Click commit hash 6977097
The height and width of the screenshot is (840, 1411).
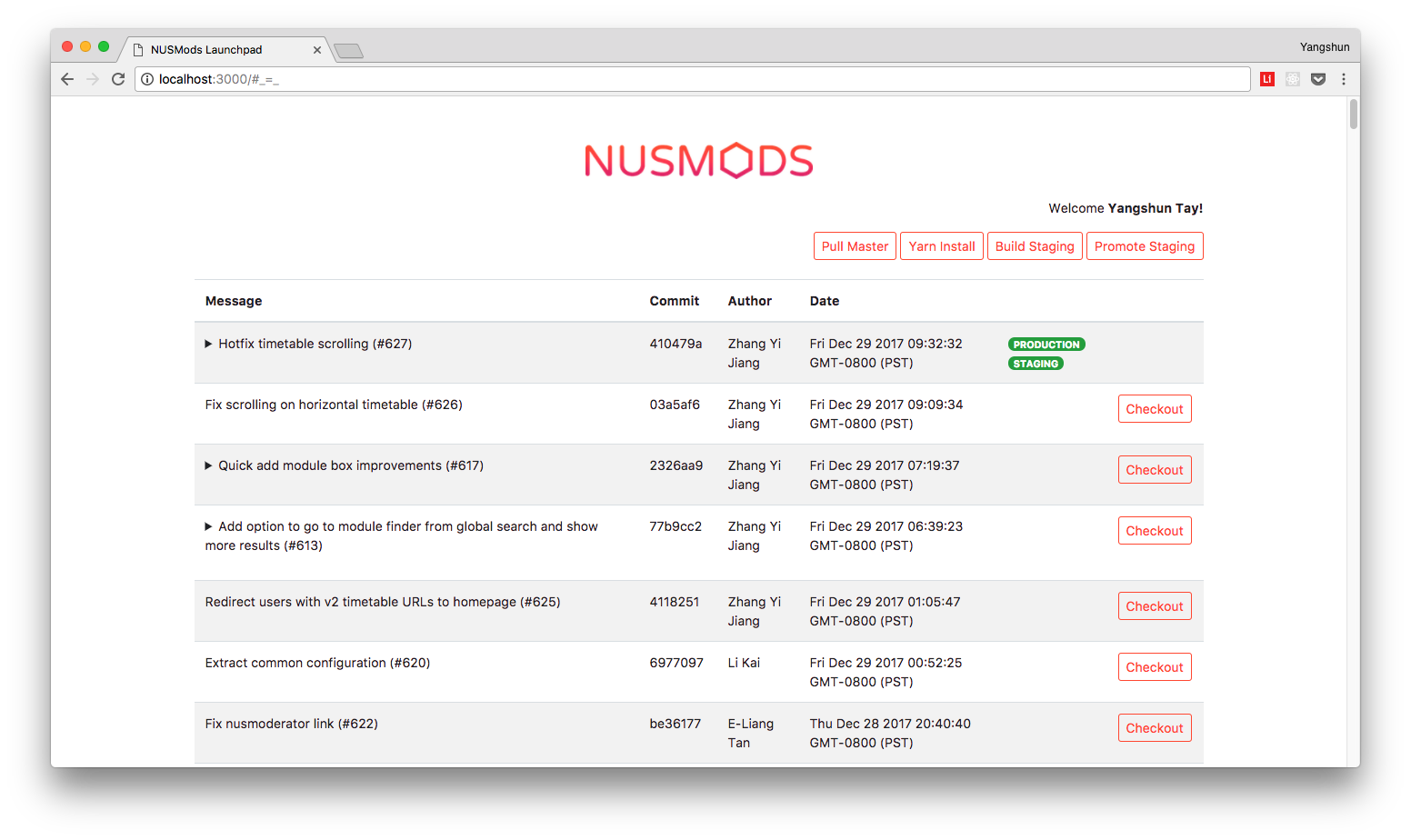point(676,663)
